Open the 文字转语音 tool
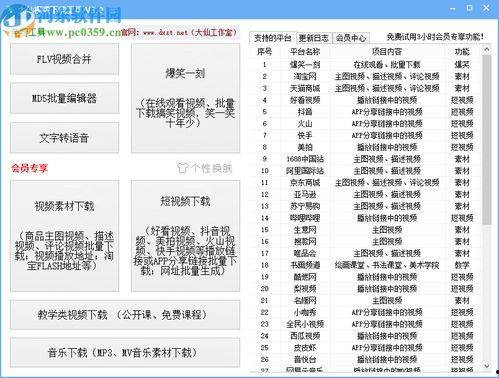This screenshot has height=378, width=499. [64, 138]
